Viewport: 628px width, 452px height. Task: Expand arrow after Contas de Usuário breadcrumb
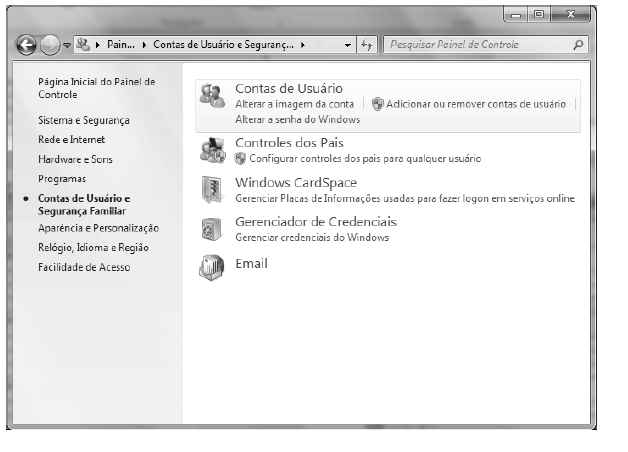pyautogui.click(x=303, y=45)
